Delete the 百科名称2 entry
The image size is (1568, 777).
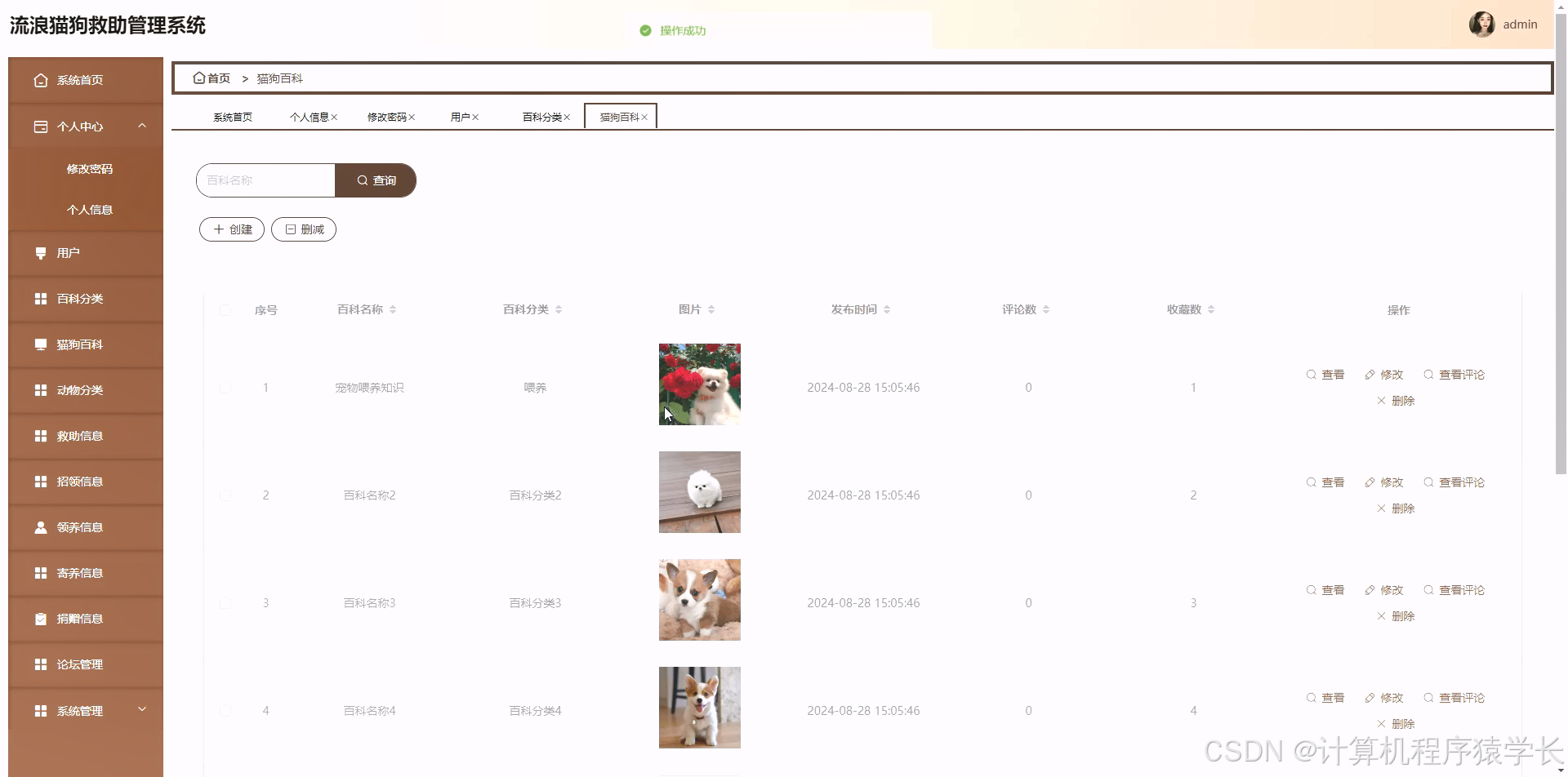point(1396,508)
